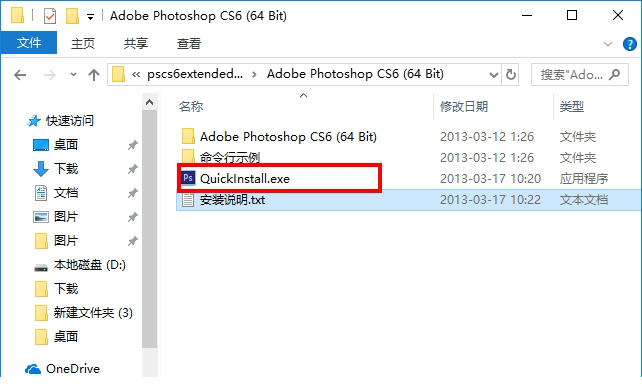Open the recent locations dropdown arrow
This screenshot has height=392, width=642.
point(73,75)
